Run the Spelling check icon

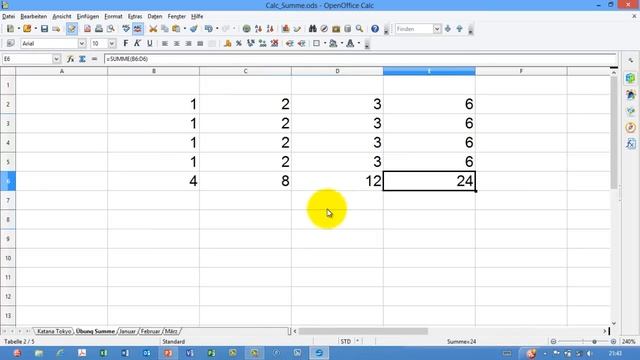point(126,29)
